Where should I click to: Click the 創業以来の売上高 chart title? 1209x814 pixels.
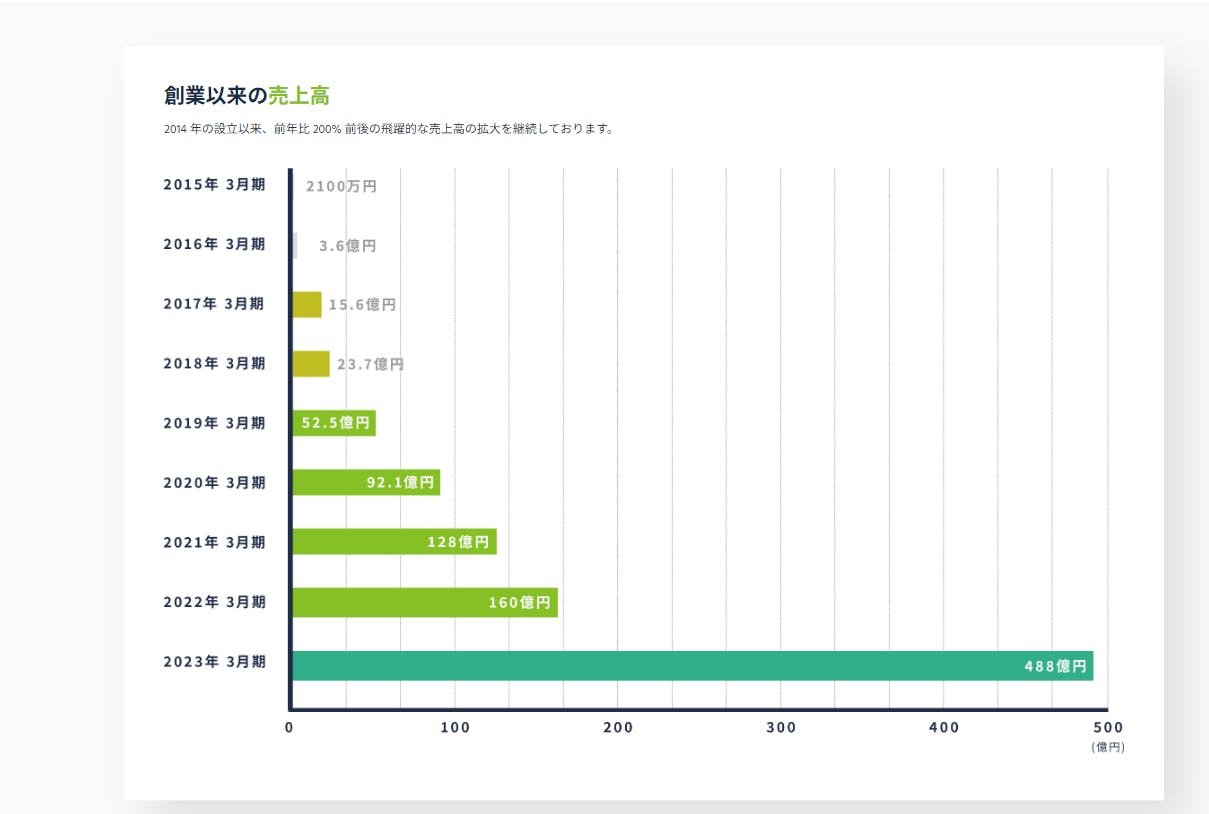[246, 96]
